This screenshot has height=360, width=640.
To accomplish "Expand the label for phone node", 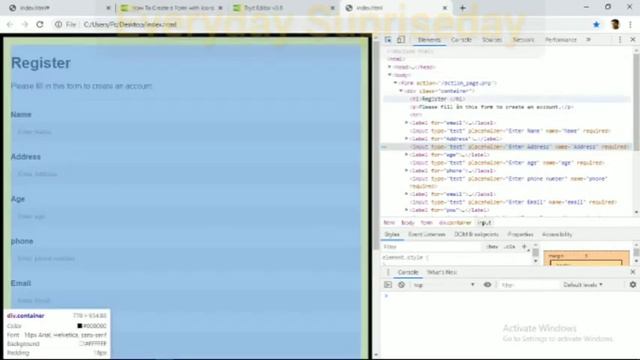I will pos(406,170).
